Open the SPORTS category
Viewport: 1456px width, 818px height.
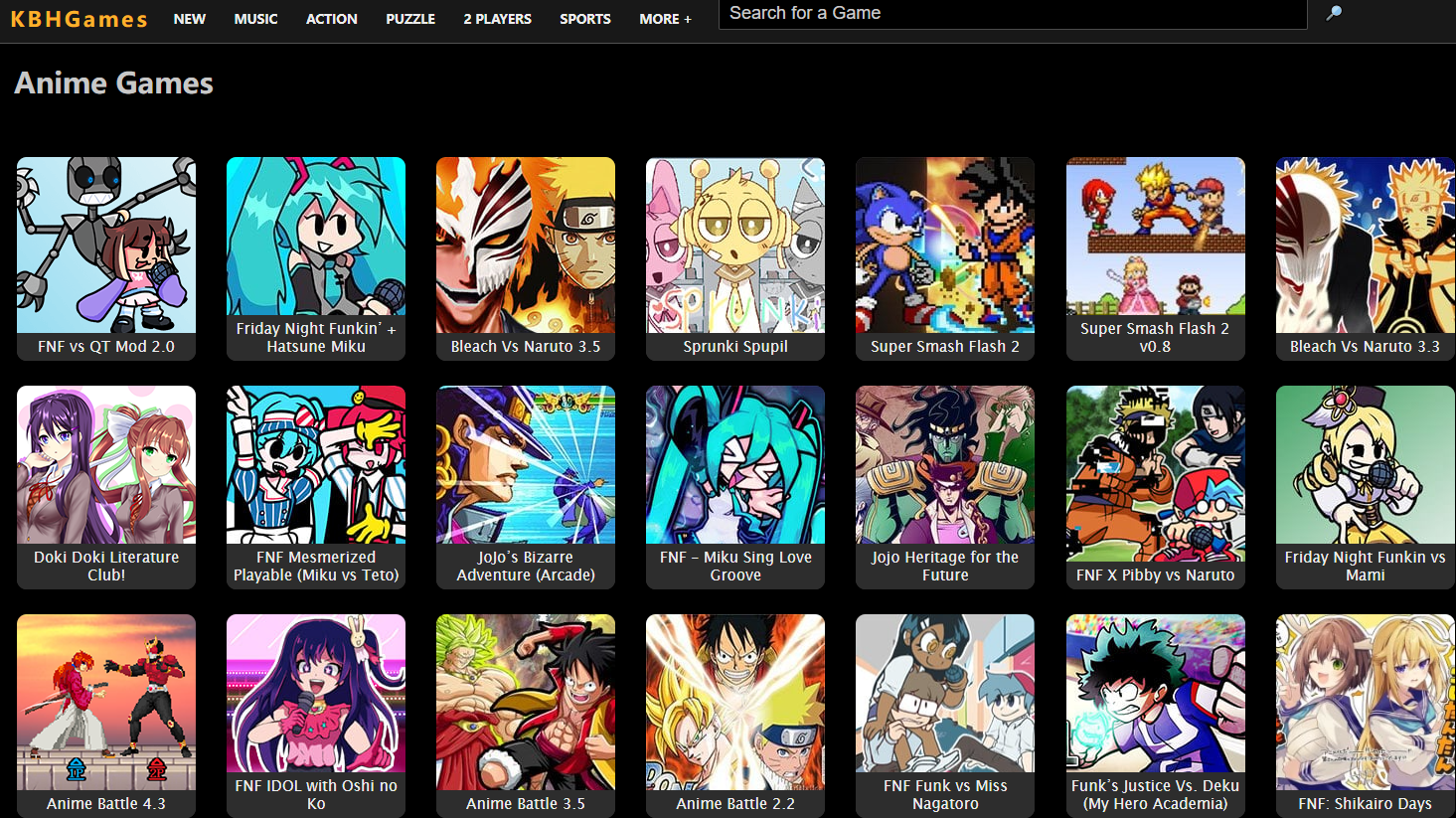coord(584,19)
